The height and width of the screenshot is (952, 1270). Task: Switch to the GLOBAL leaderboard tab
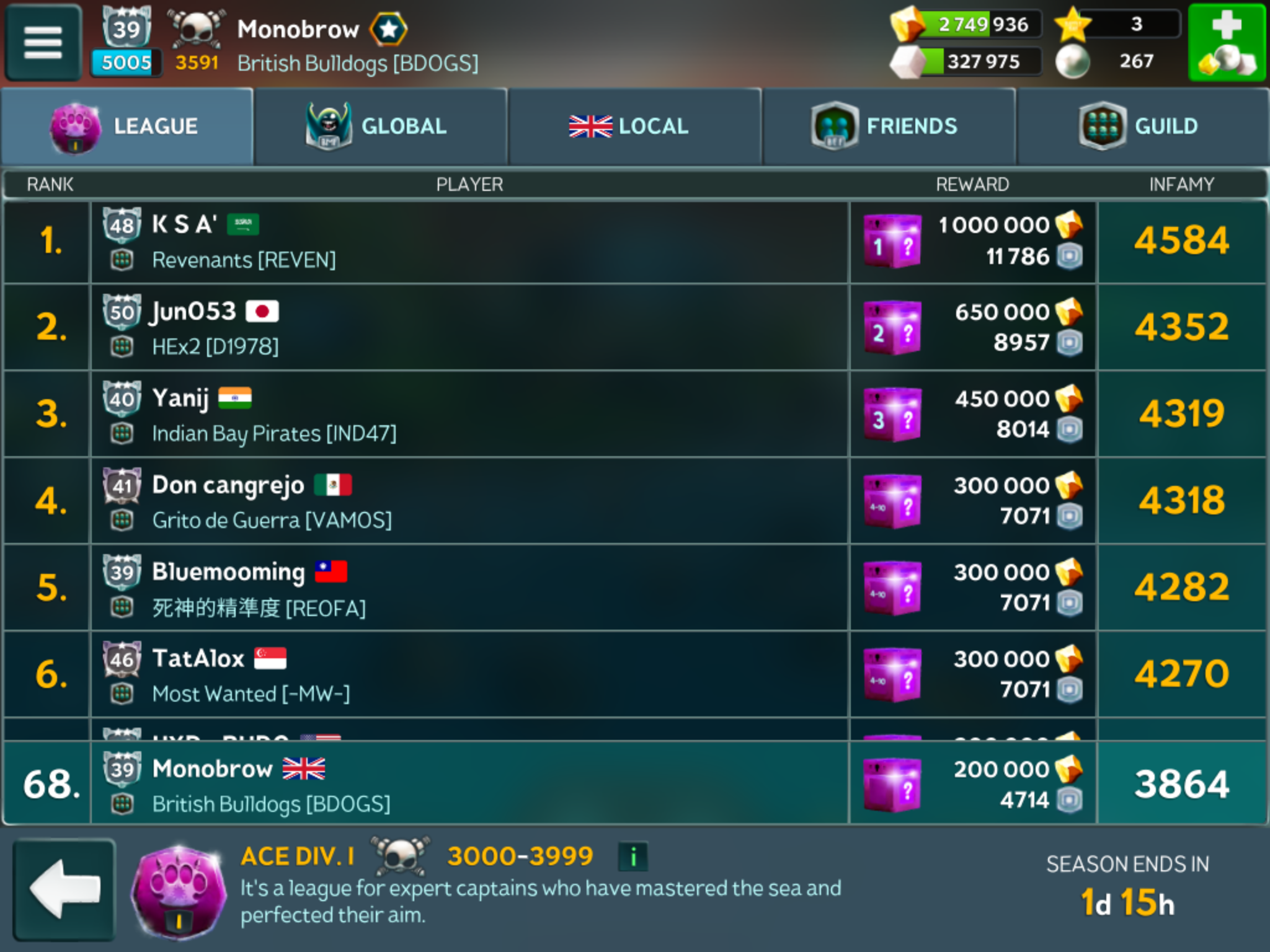(x=381, y=126)
